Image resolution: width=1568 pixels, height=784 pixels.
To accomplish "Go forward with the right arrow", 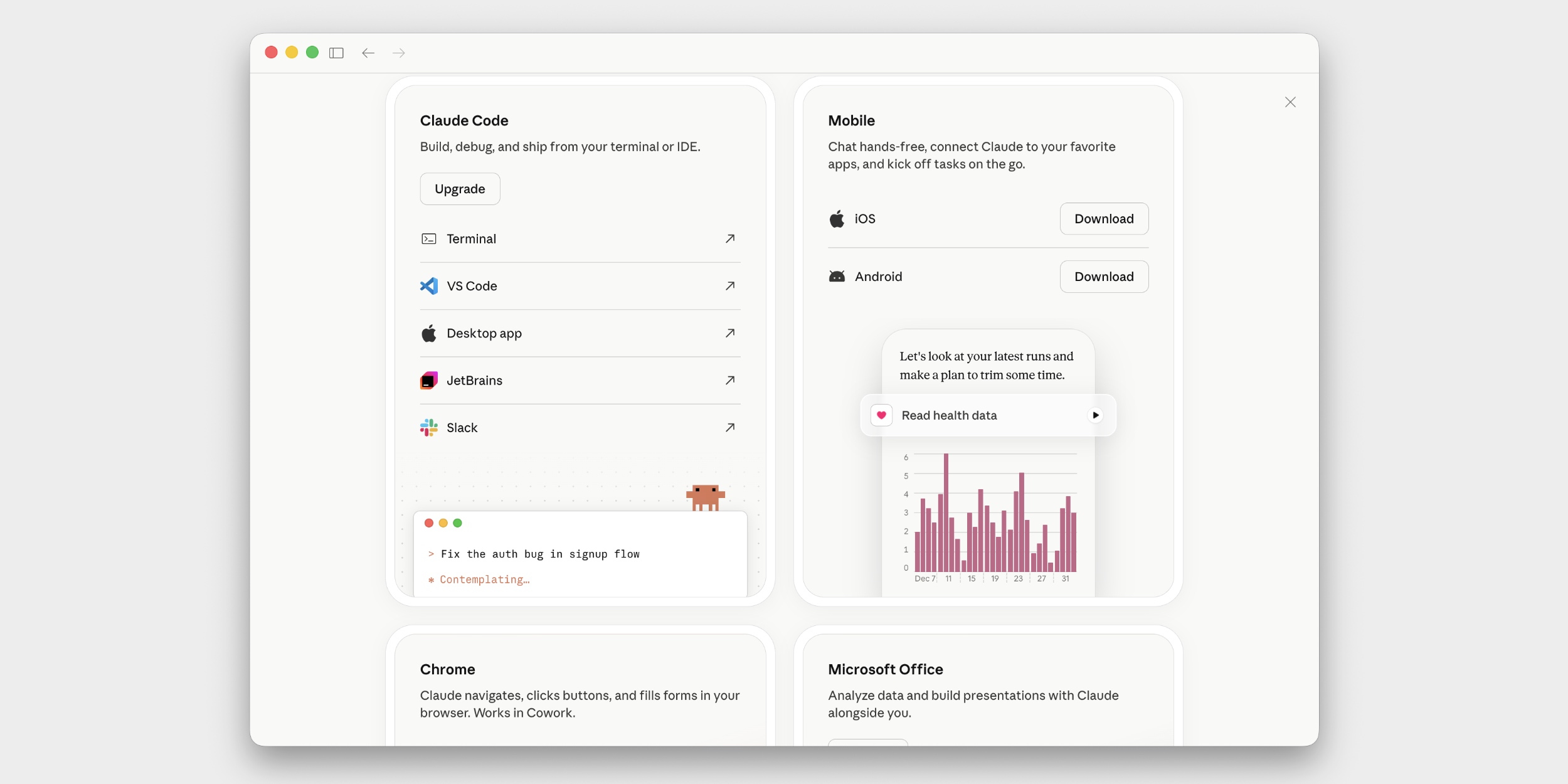I will click(399, 53).
